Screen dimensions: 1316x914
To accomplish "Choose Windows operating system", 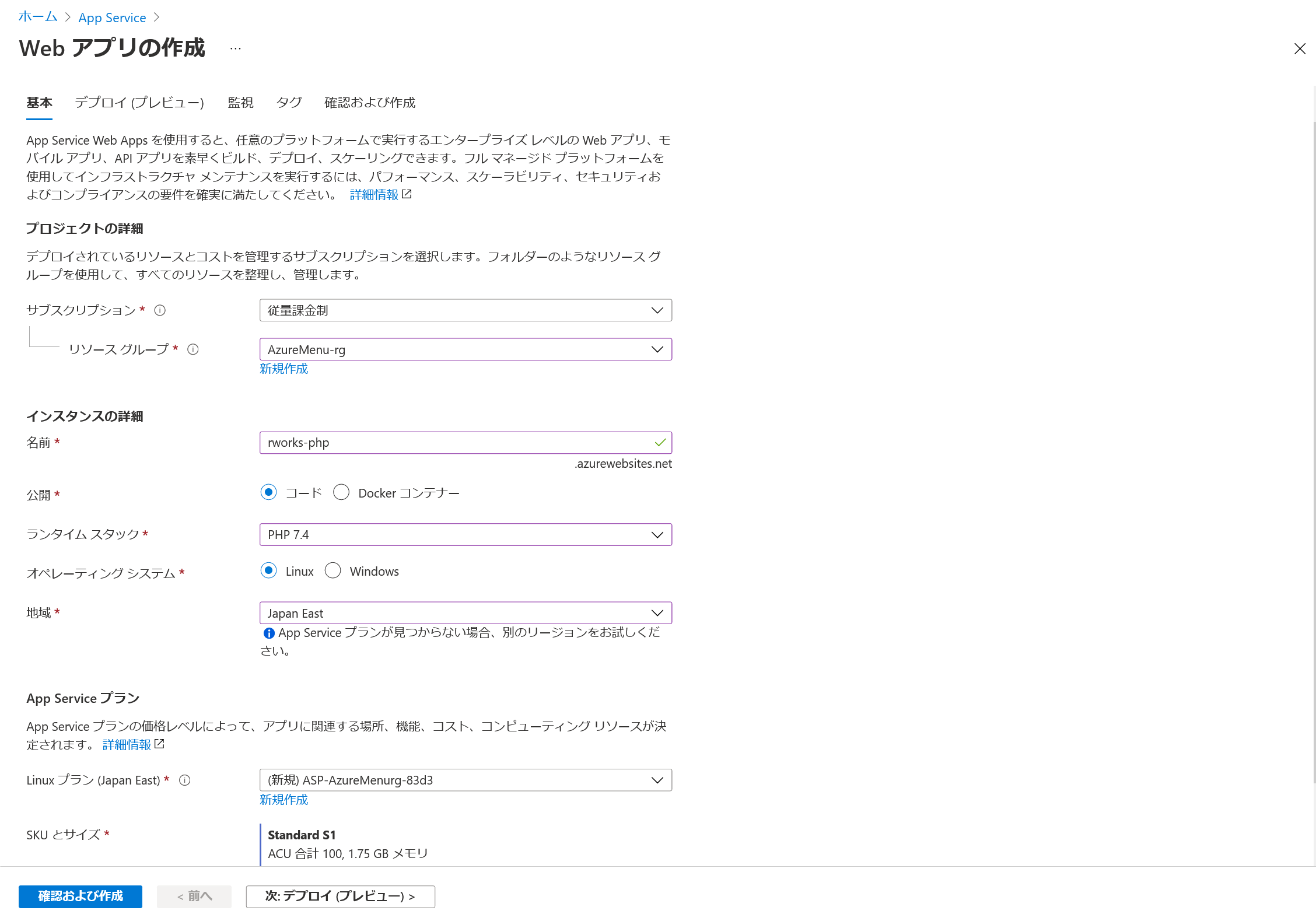I will click(x=332, y=570).
